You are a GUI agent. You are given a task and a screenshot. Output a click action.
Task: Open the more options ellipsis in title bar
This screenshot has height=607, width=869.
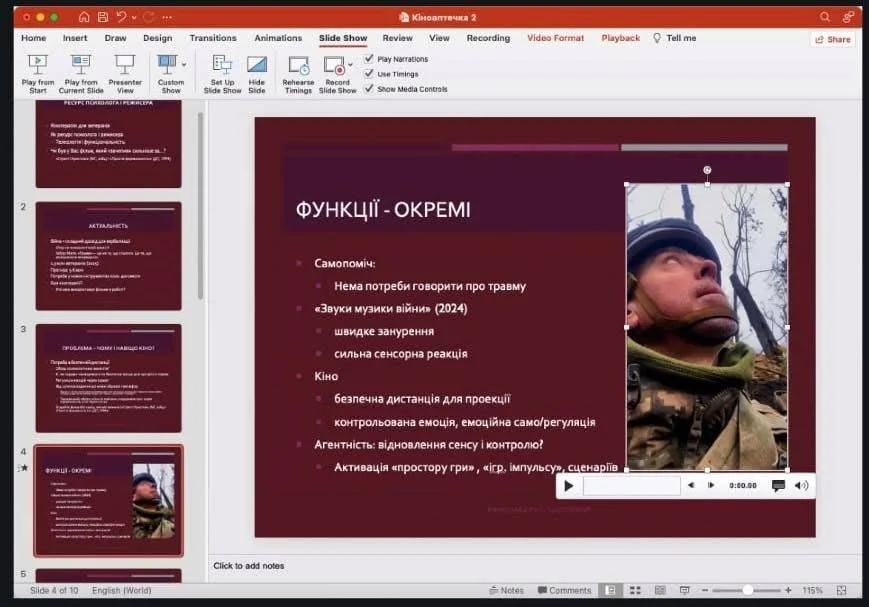[x=167, y=18]
